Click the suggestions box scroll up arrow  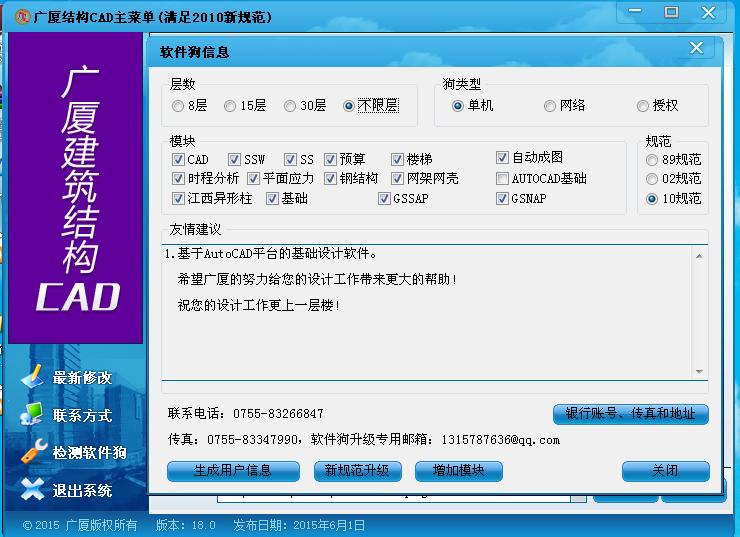[699, 256]
